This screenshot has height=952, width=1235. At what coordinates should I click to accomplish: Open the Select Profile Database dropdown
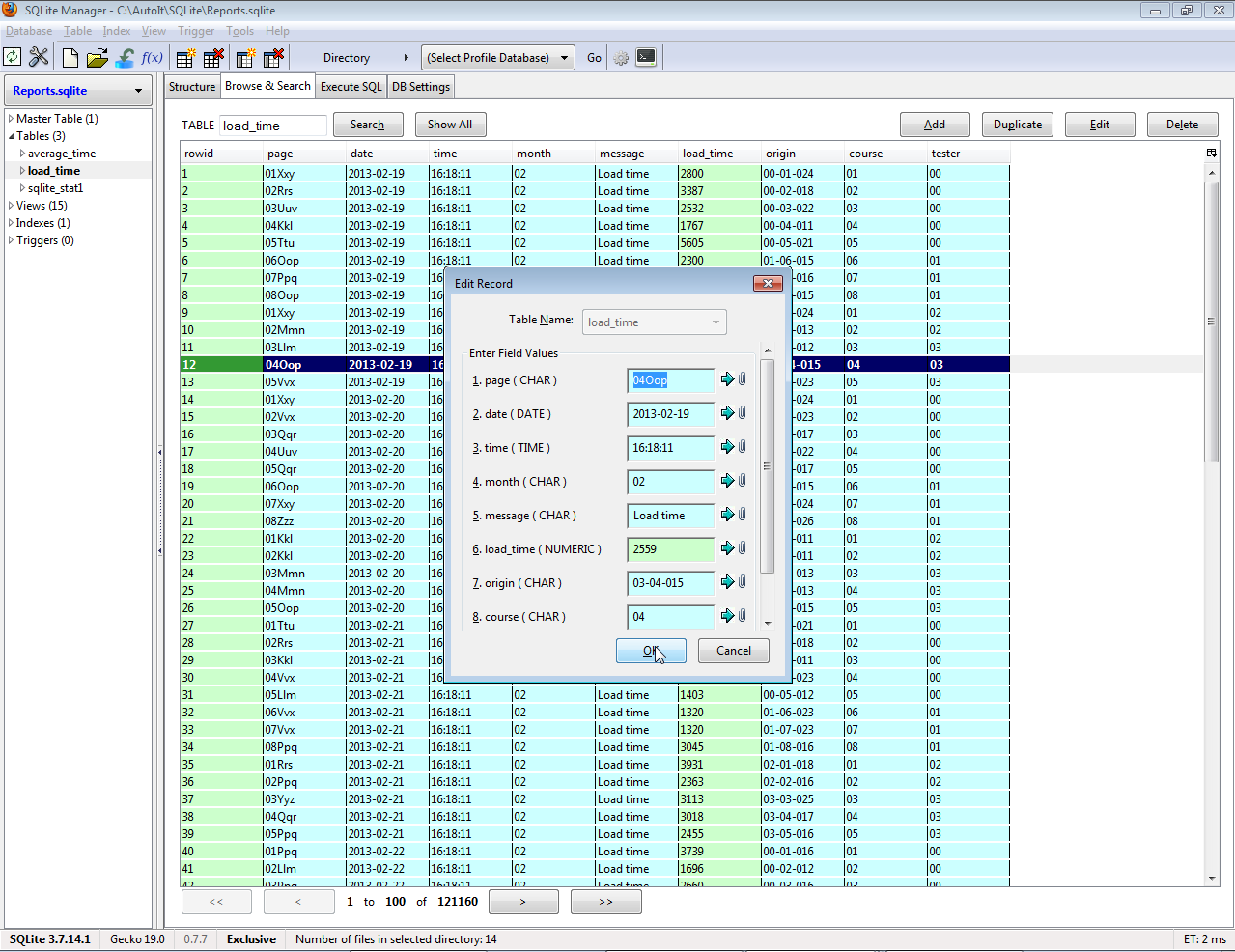498,58
